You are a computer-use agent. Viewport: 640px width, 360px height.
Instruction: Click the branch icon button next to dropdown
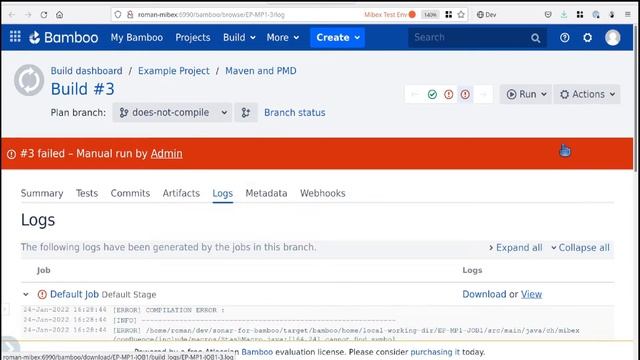[246, 113]
